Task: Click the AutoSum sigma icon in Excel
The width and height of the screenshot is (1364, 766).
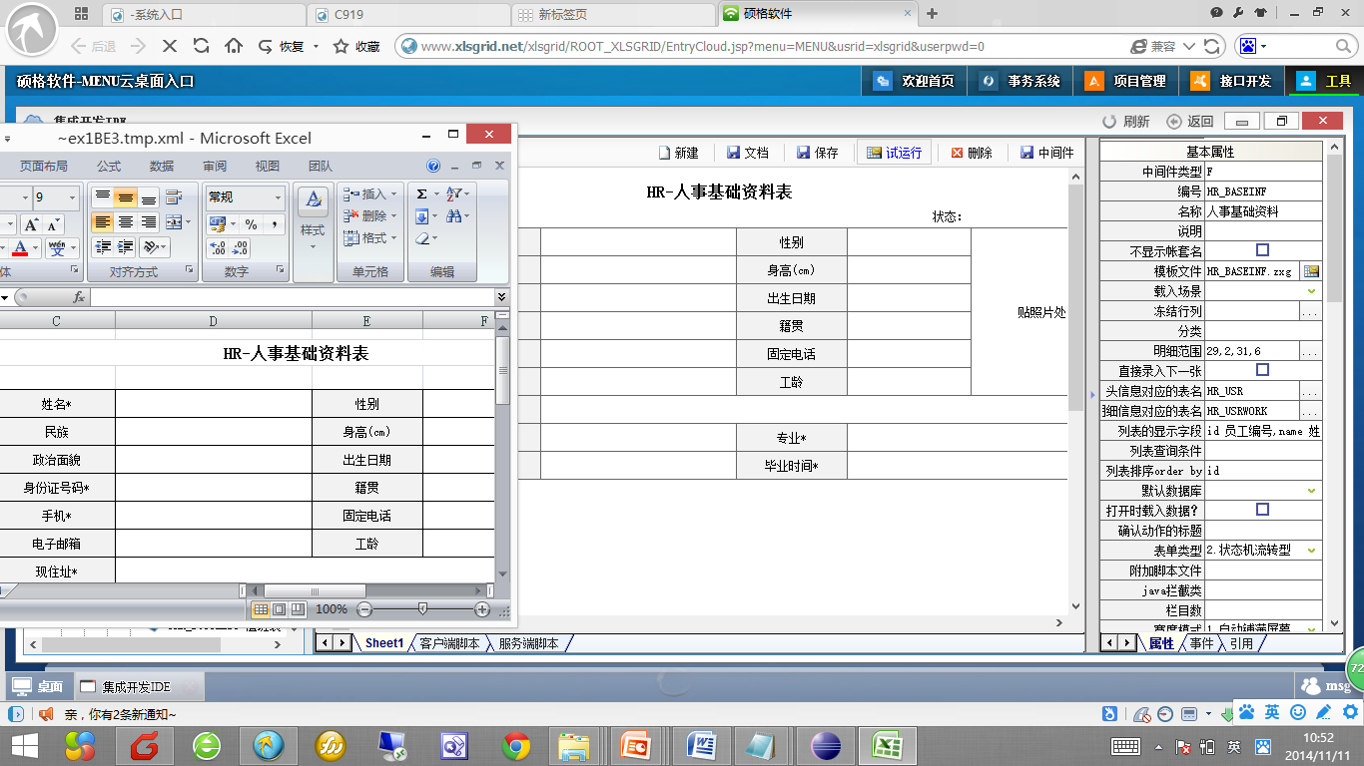Action: [x=422, y=194]
